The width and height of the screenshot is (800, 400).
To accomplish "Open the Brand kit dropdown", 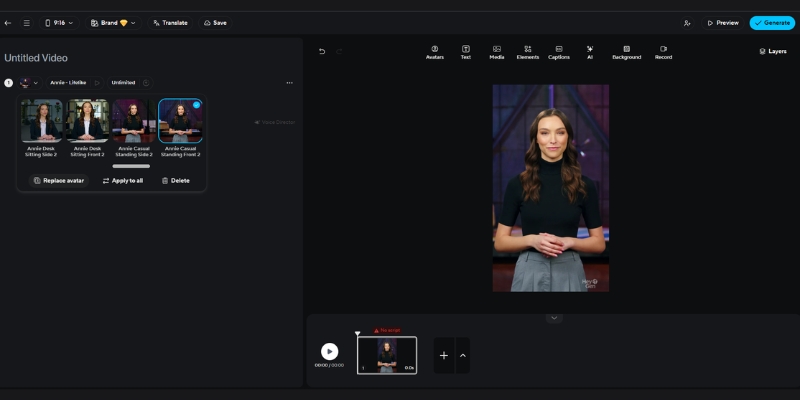I will pyautogui.click(x=113, y=23).
